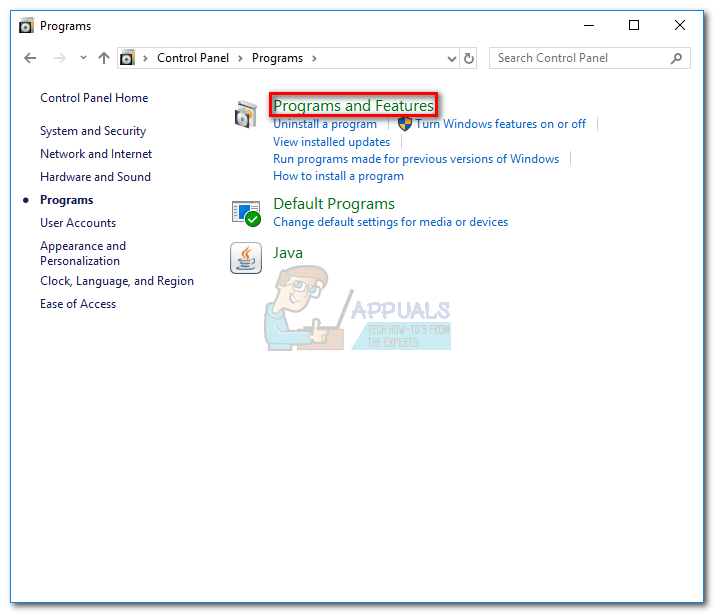This screenshot has height=614, width=715.
Task: Expand chevron after Control Panel breadcrumb
Action: coord(240,58)
